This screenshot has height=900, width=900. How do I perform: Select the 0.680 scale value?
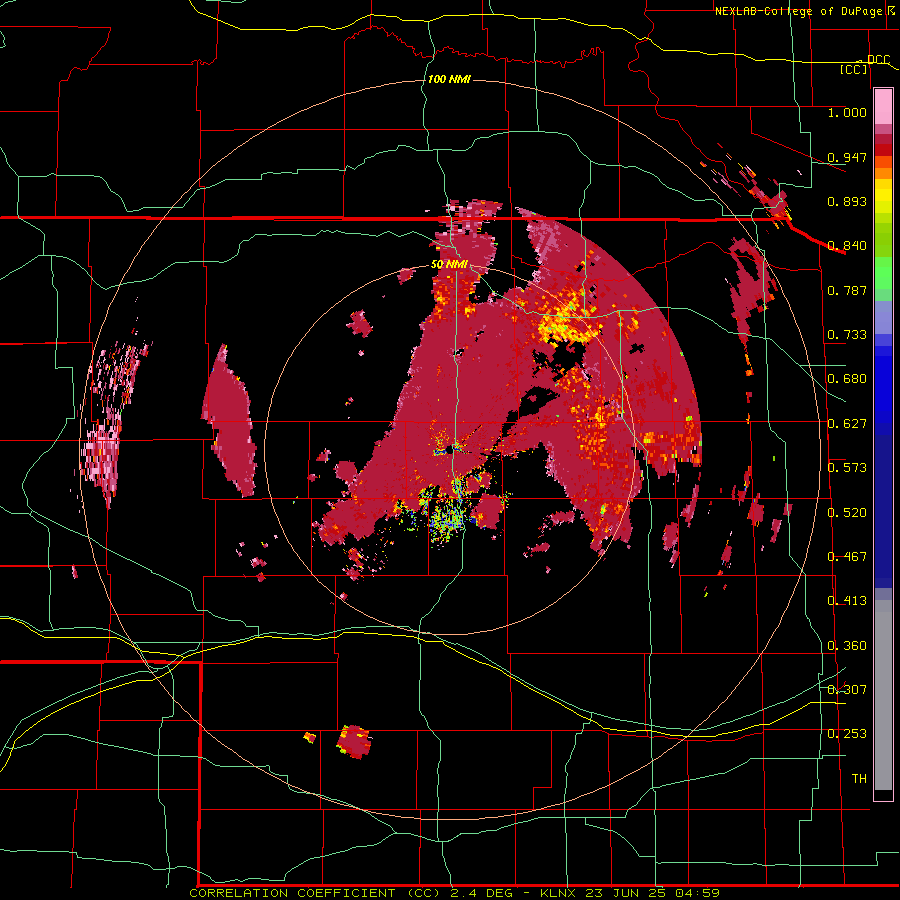pyautogui.click(x=847, y=379)
